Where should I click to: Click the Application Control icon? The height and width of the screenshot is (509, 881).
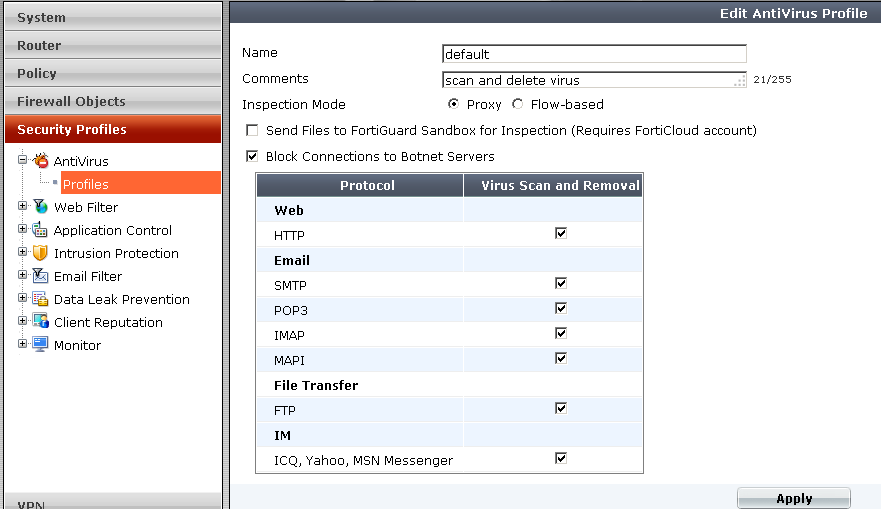(x=40, y=230)
